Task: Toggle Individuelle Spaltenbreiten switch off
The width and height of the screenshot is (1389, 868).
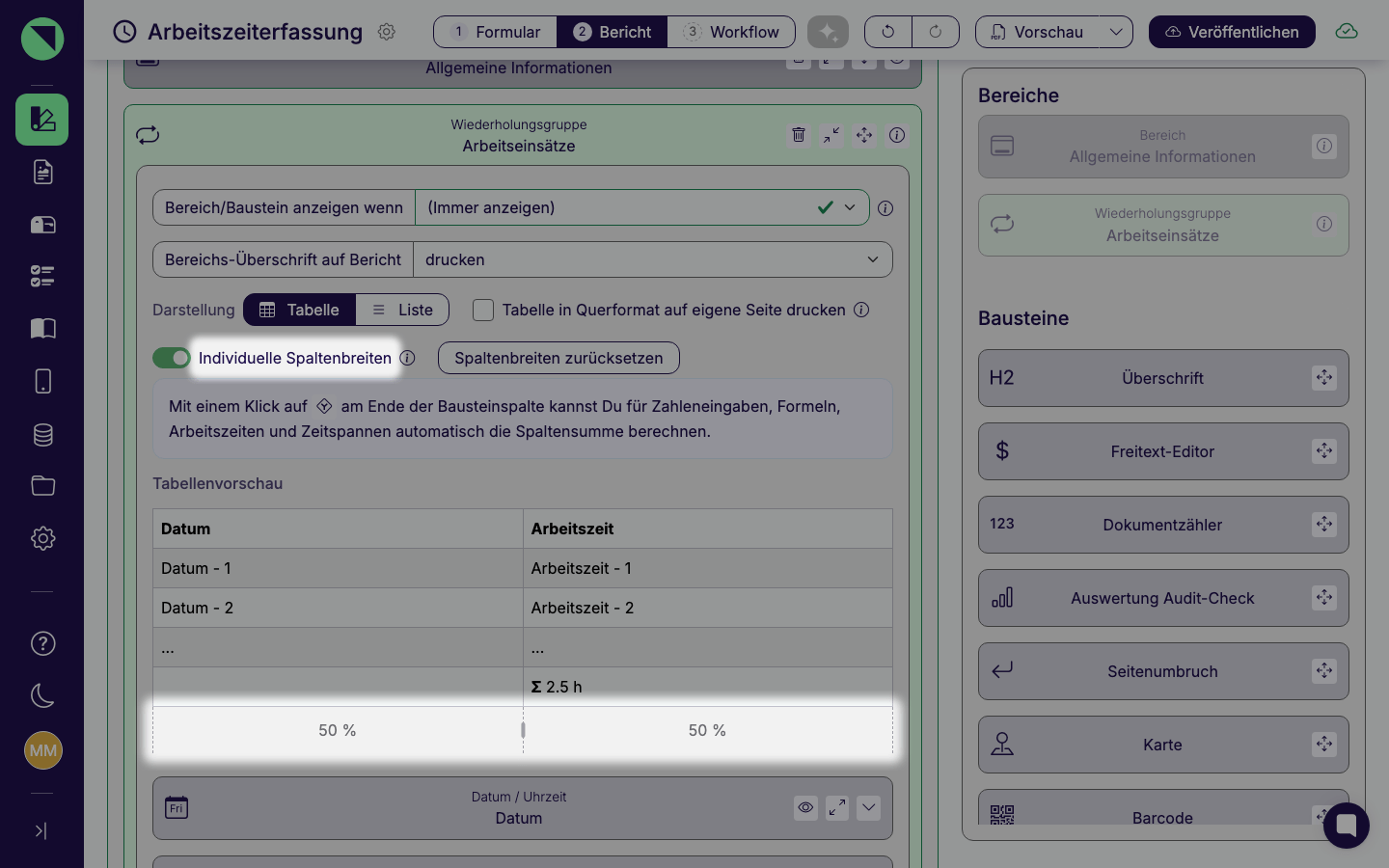Action: [x=172, y=358]
